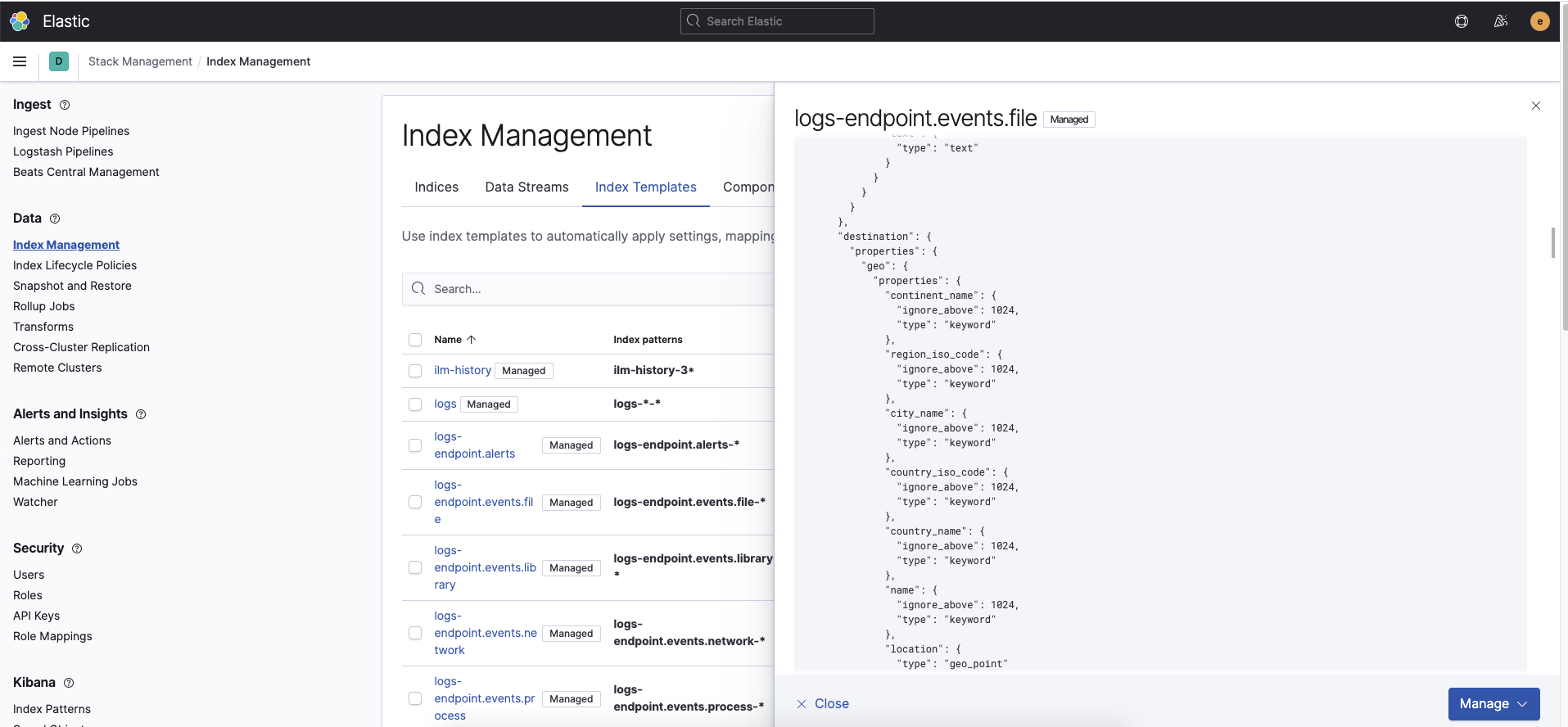
Task: Click the Name column sort arrow
Action: coord(472,340)
